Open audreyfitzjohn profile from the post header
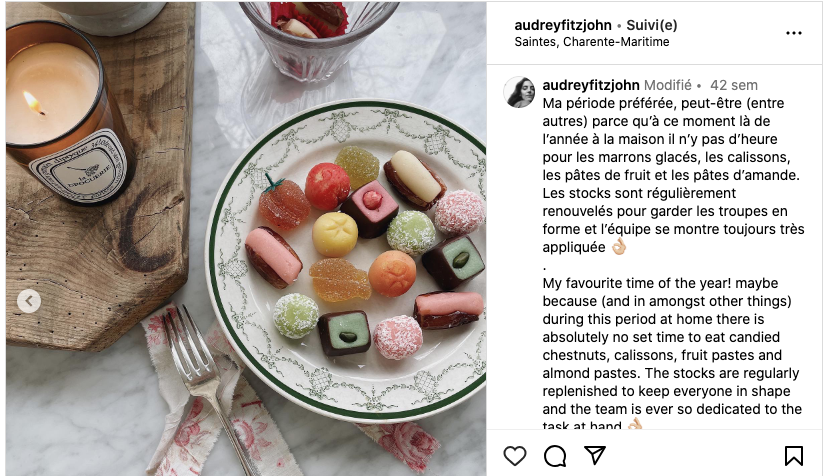Image resolution: width=824 pixels, height=476 pixels. 563,25
